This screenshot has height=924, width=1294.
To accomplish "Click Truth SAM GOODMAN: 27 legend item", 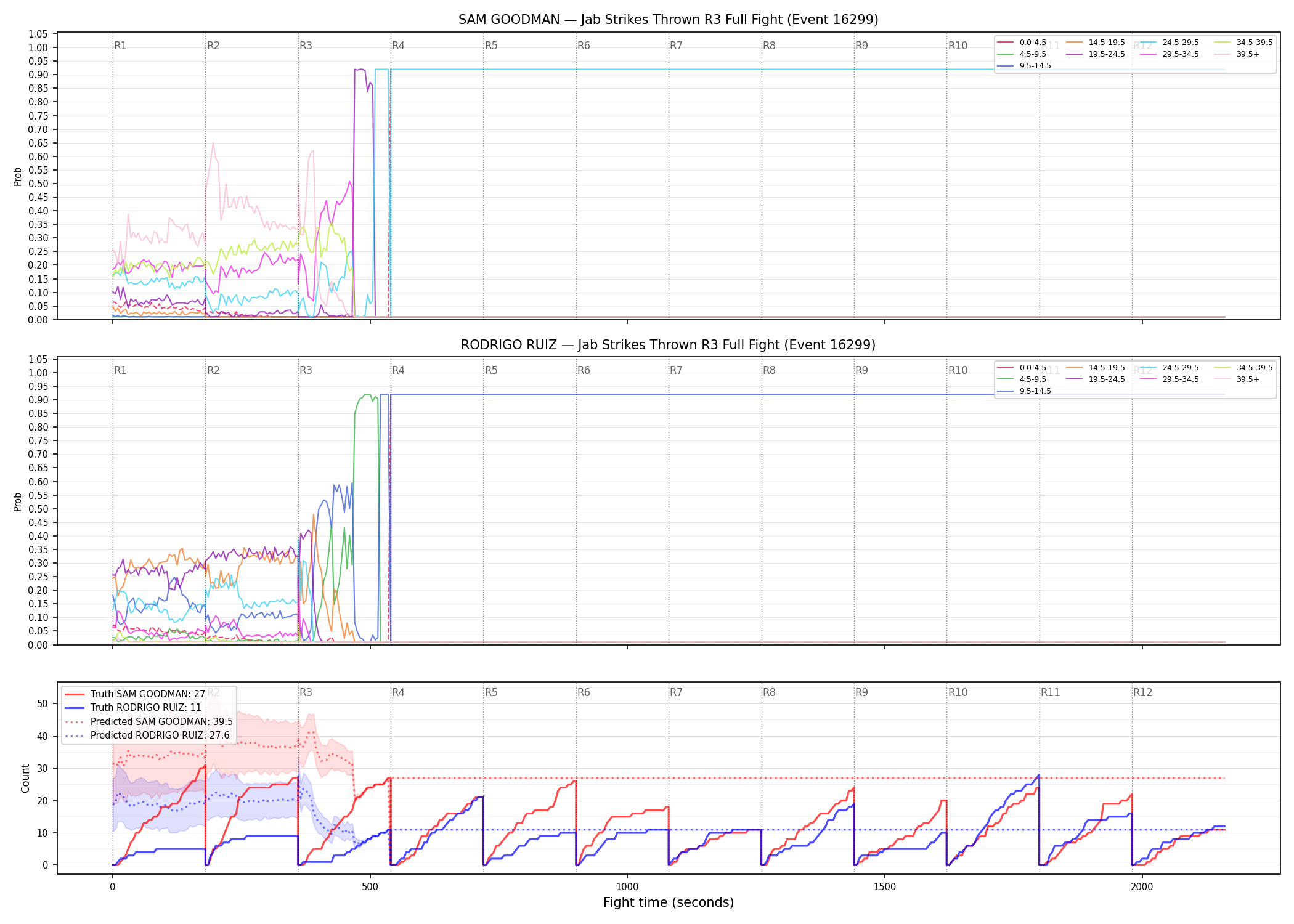I will (x=135, y=694).
